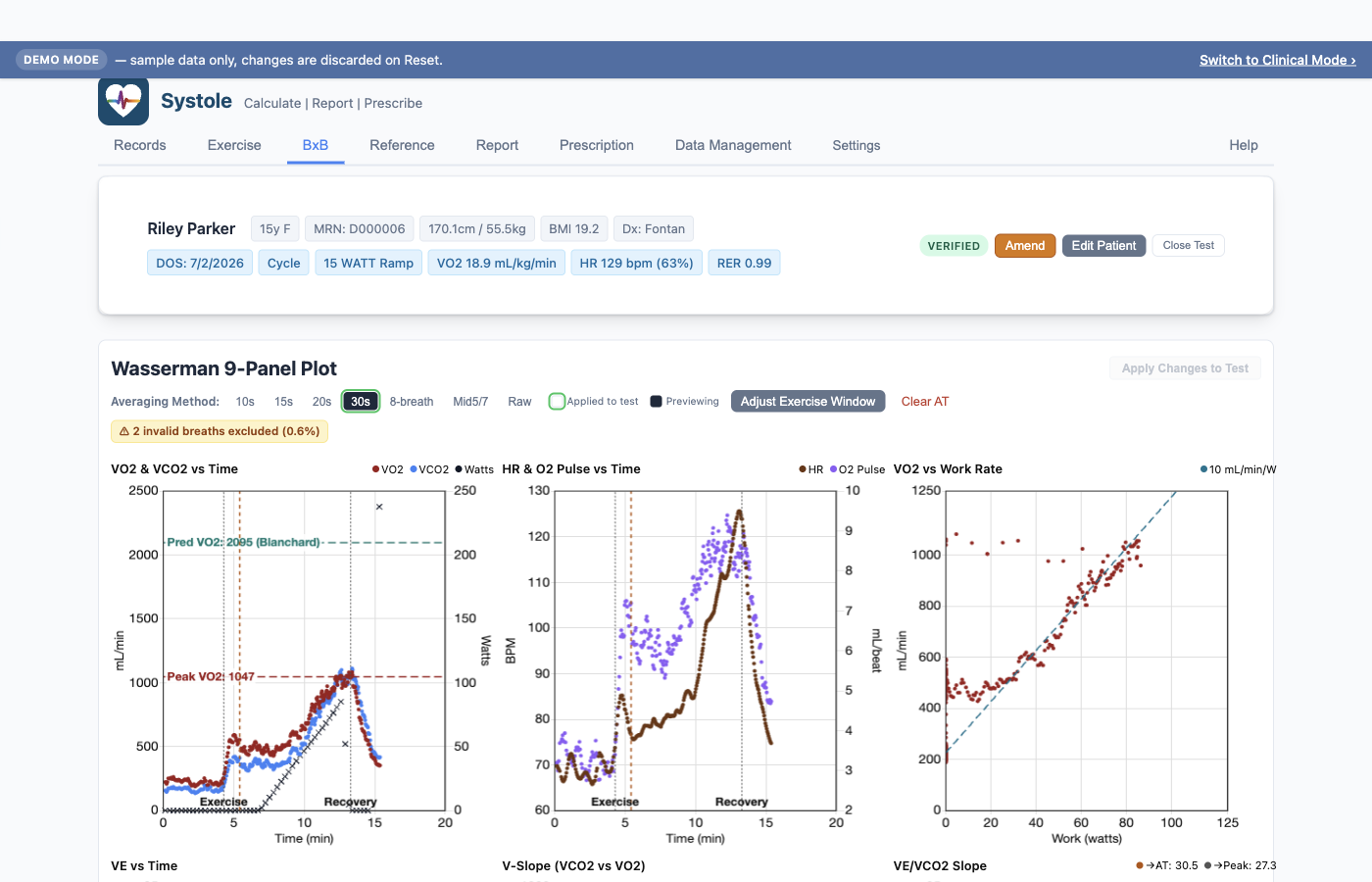Click the Systole heart logo icon
1372x882 pixels.
[x=123, y=101]
